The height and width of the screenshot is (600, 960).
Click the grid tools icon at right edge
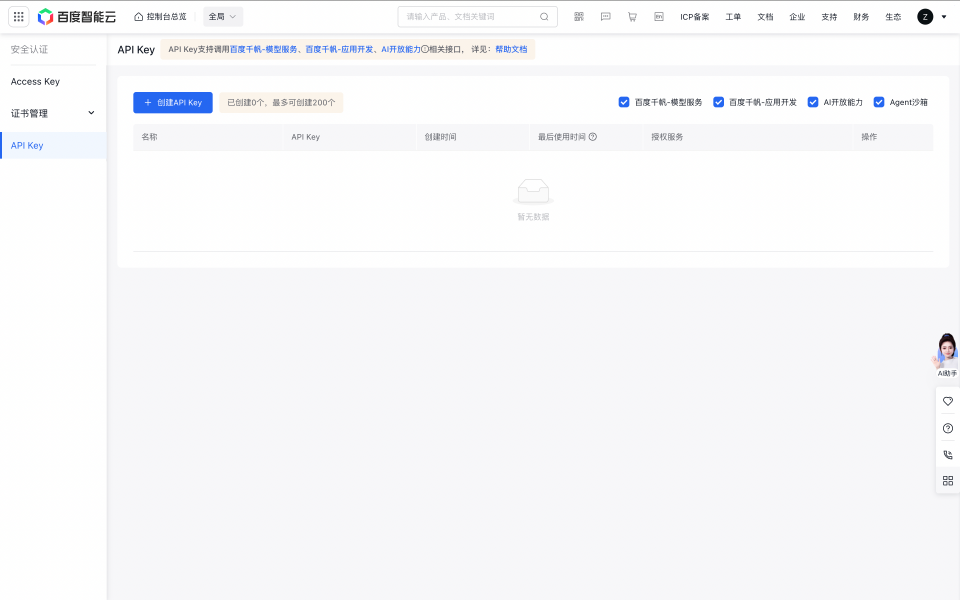(947, 481)
